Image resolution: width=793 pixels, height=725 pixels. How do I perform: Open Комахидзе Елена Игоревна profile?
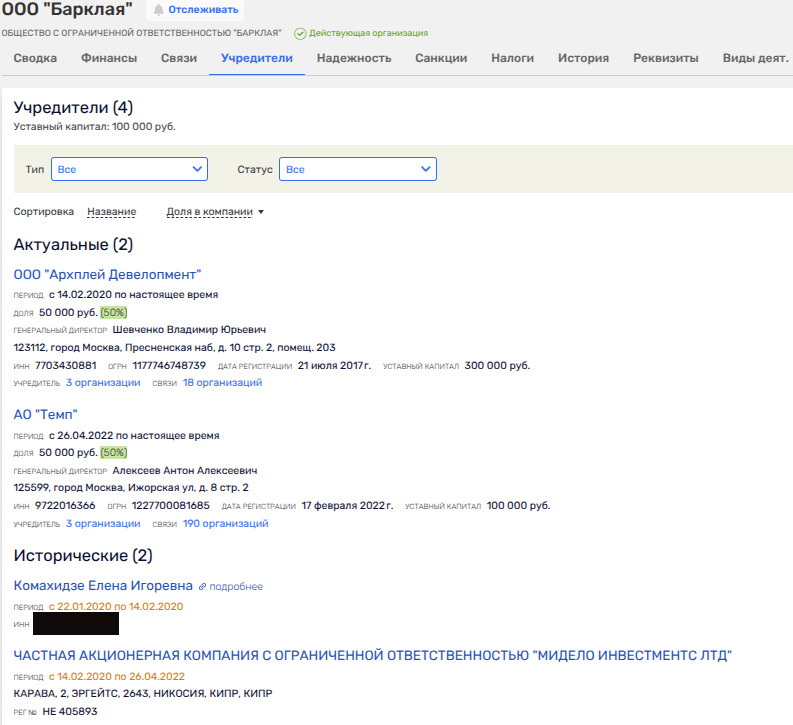[103, 585]
